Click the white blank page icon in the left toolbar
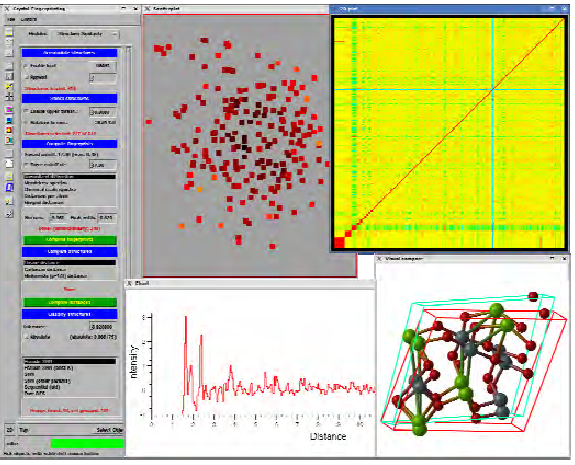This screenshot has height=465, width=575. click(9, 164)
